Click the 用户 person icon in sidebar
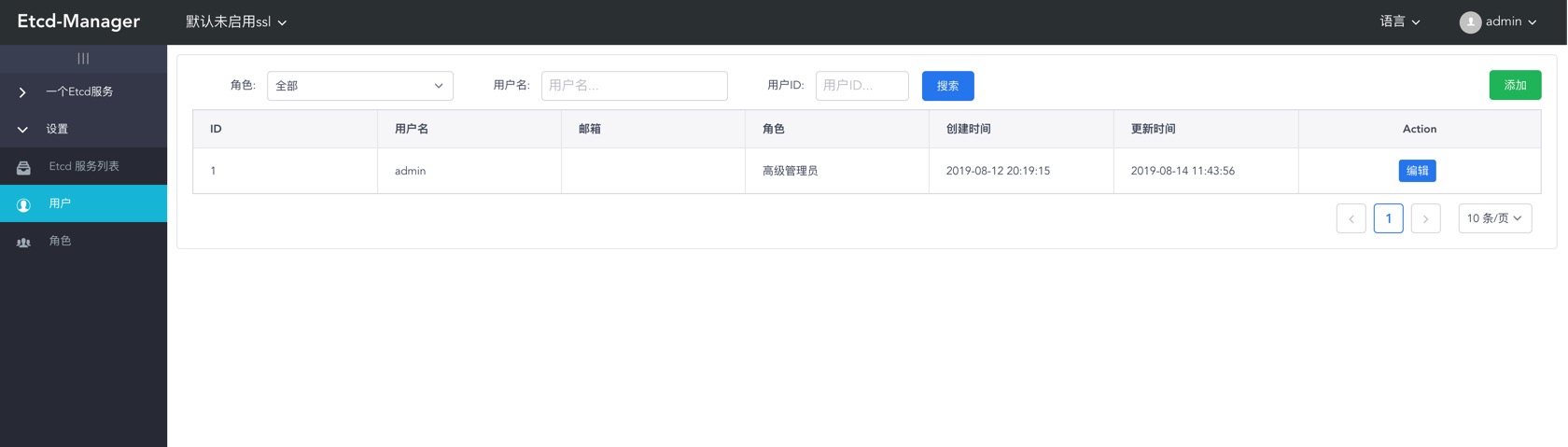1568x447 pixels. [23, 204]
